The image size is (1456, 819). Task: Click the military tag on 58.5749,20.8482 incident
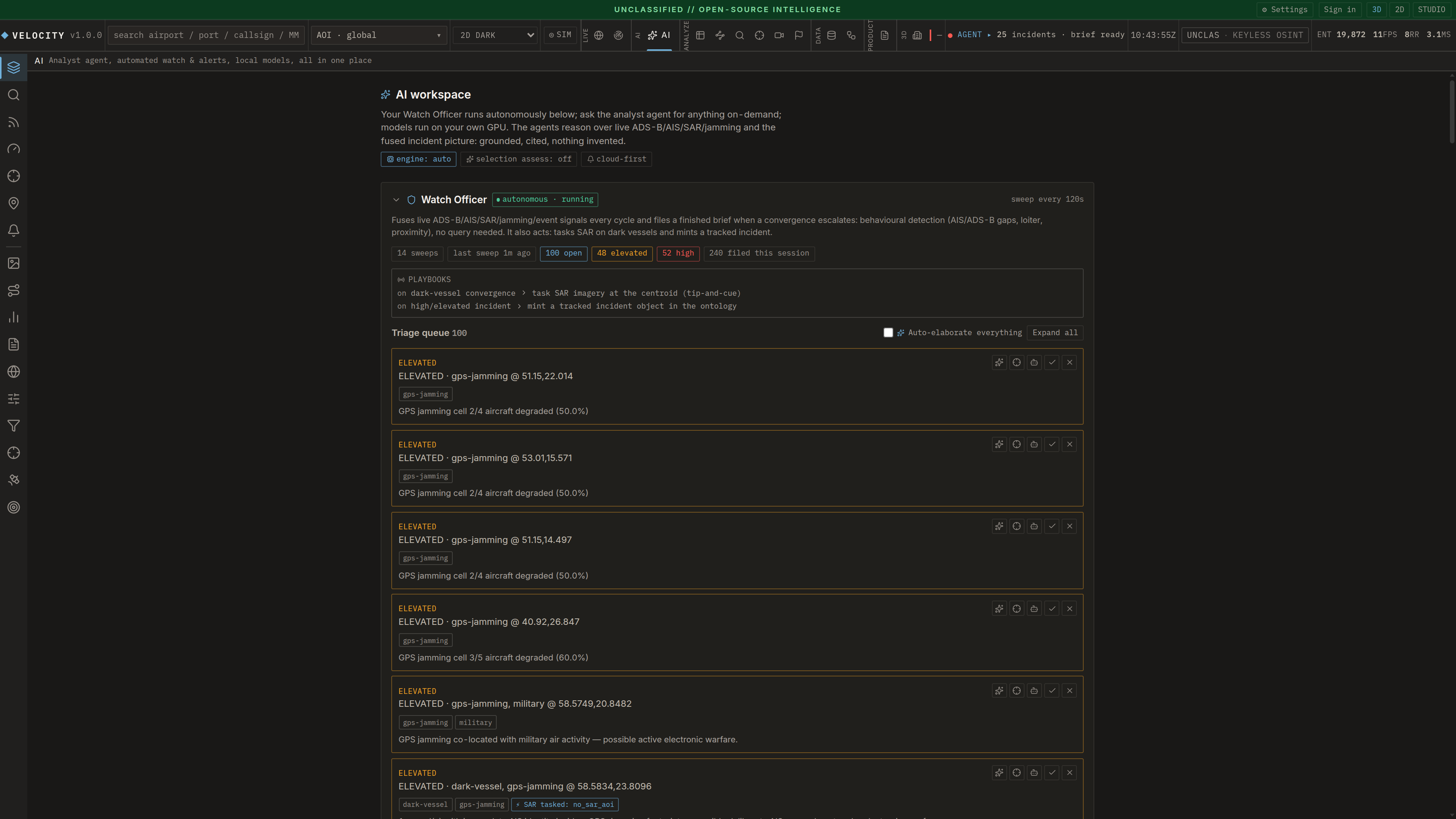click(x=475, y=723)
